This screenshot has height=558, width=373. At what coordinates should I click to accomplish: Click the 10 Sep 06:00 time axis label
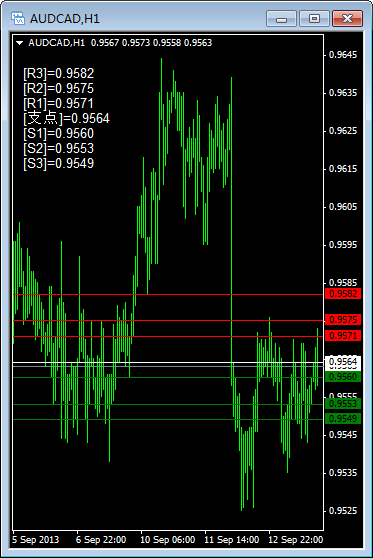click(168, 539)
